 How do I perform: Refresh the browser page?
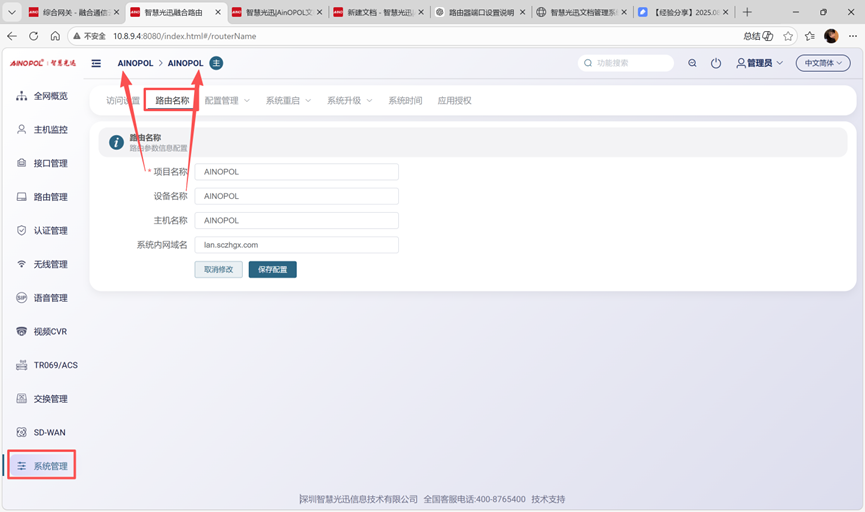tap(33, 36)
